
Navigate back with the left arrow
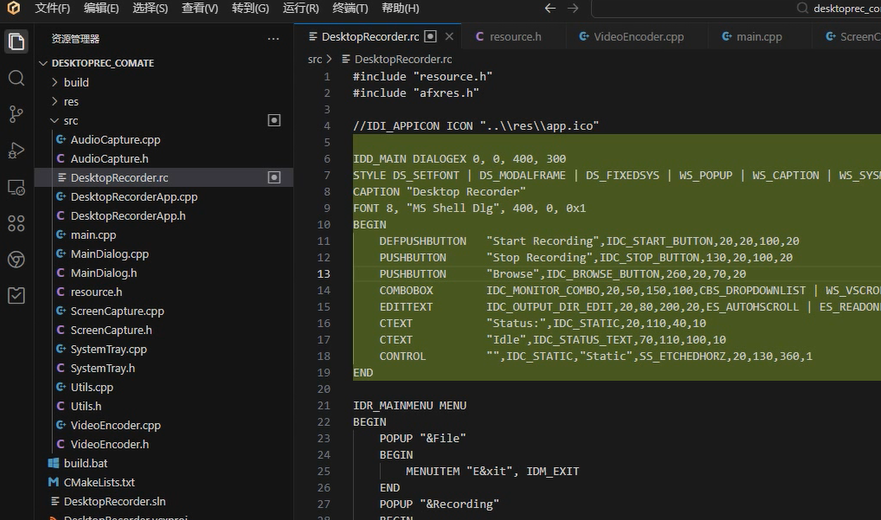(550, 8)
